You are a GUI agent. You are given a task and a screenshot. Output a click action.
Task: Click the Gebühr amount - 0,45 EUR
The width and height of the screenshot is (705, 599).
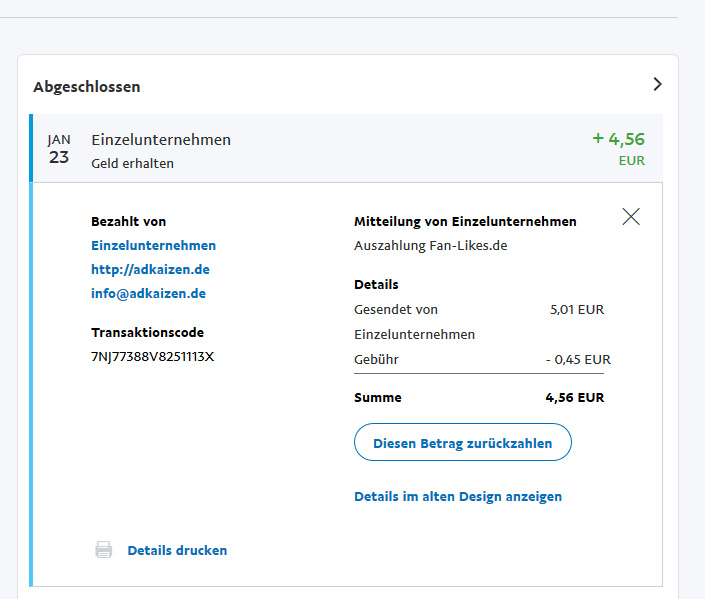(x=577, y=359)
